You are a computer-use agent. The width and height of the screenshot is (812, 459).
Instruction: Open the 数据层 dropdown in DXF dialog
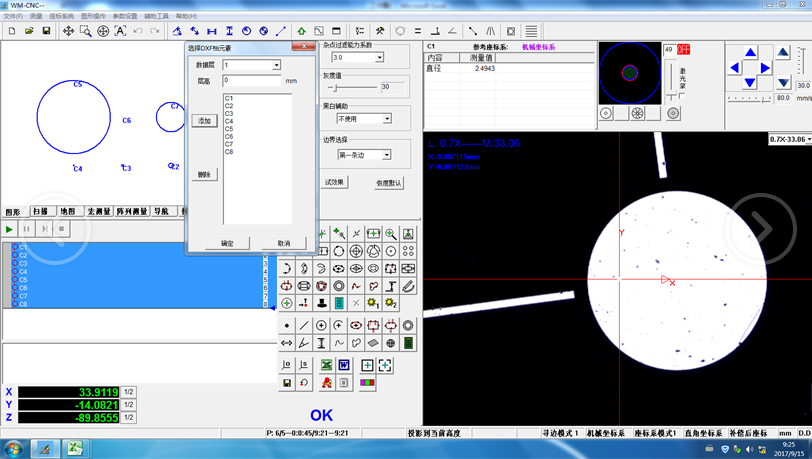click(x=276, y=65)
